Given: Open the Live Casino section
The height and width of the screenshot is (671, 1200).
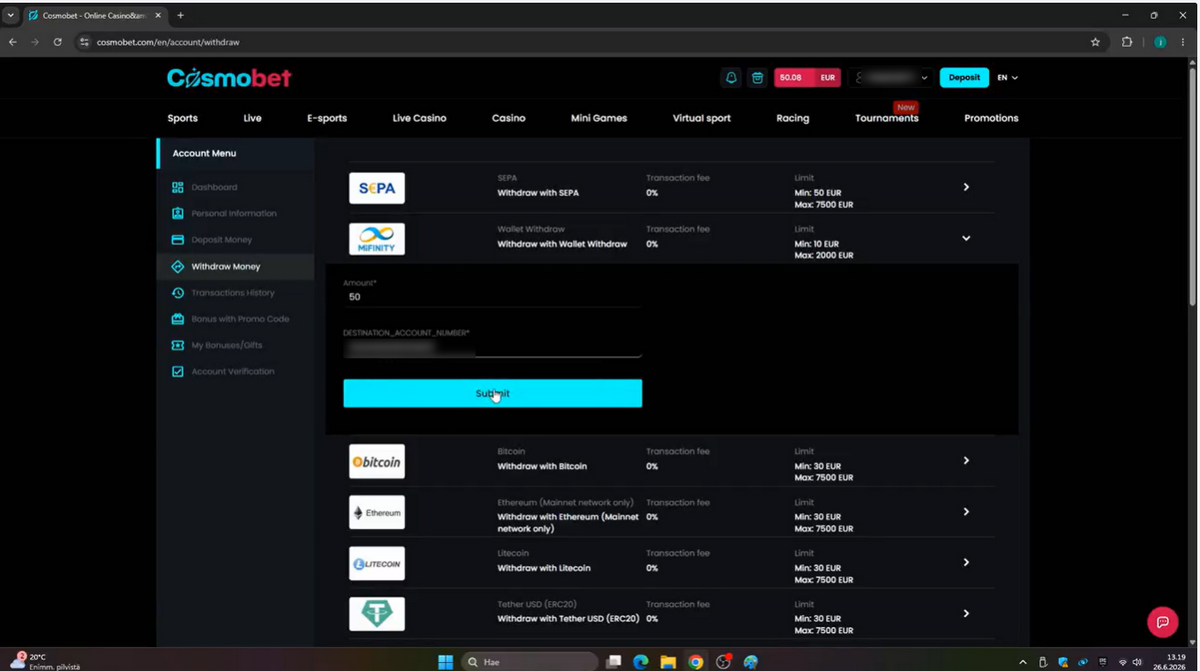Looking at the screenshot, I should point(419,118).
